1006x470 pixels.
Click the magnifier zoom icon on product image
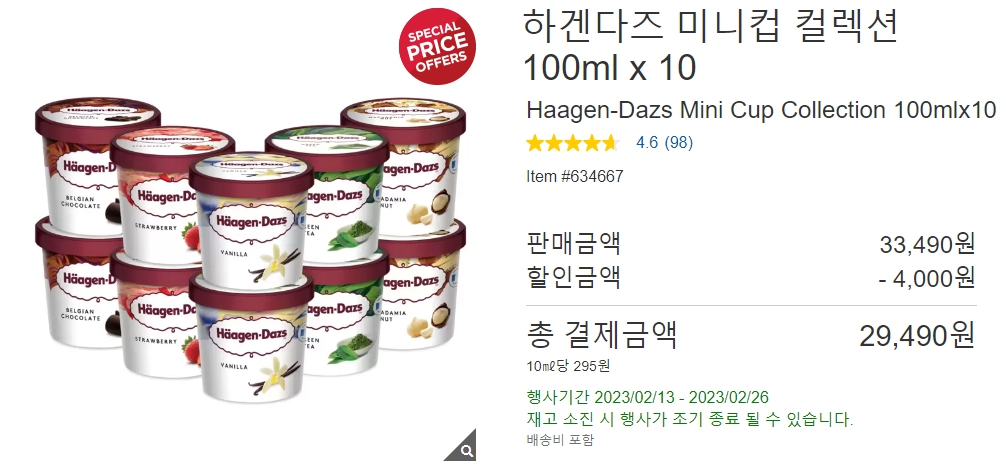point(465,448)
